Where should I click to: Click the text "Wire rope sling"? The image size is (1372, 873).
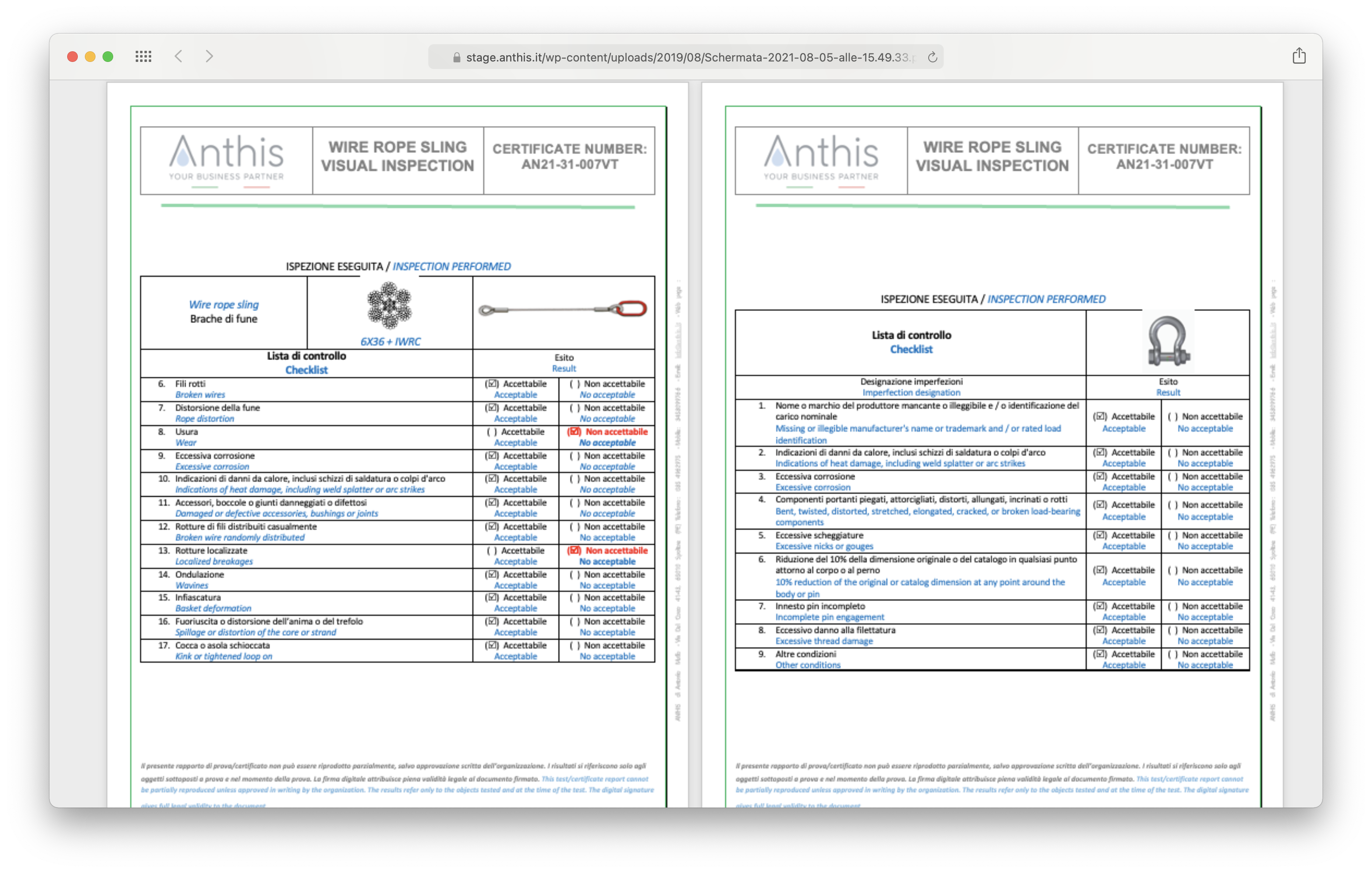[224, 305]
